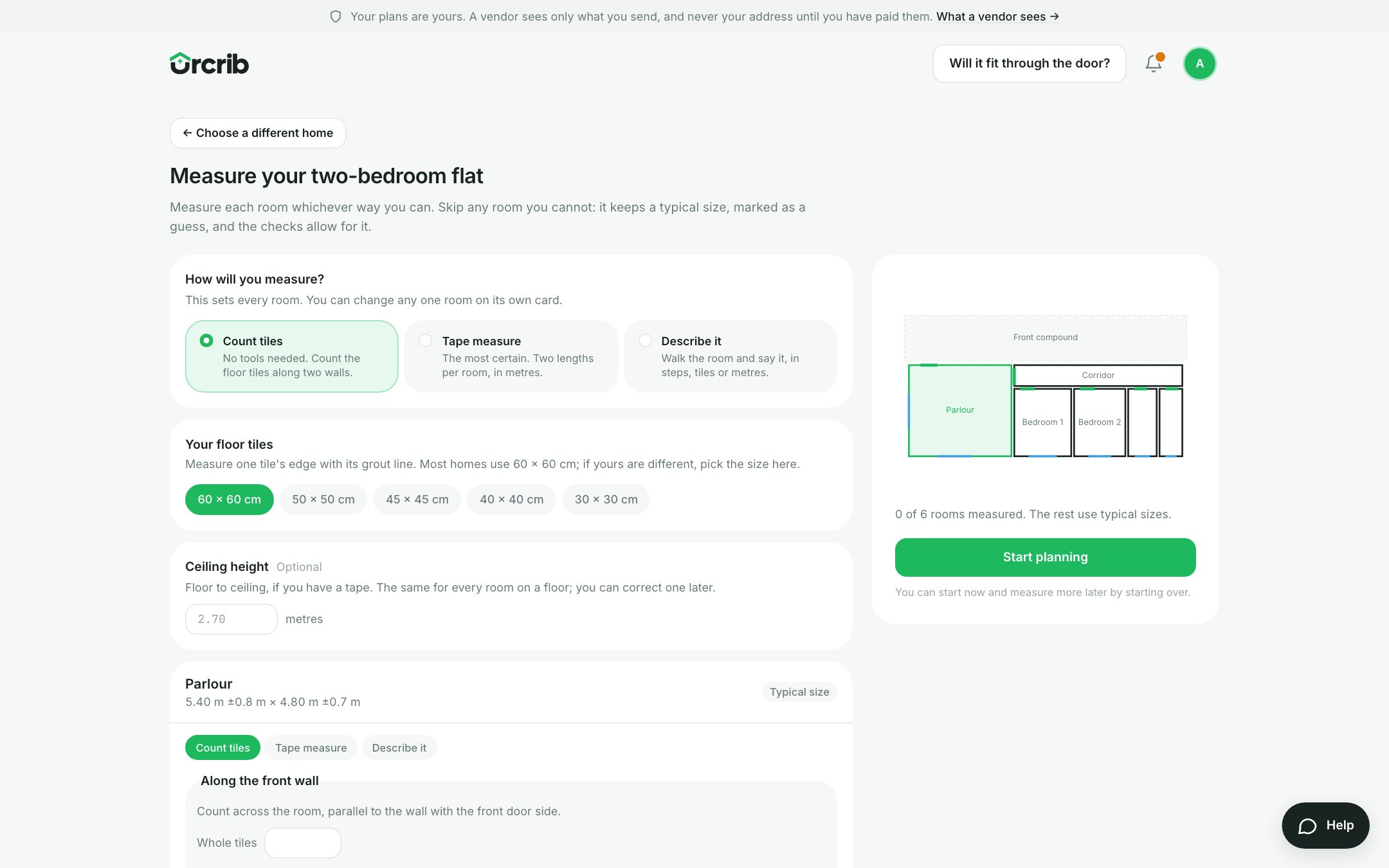The image size is (1389, 868).
Task: Select Bedroom 1 in the floor plan
Action: coord(1042,422)
